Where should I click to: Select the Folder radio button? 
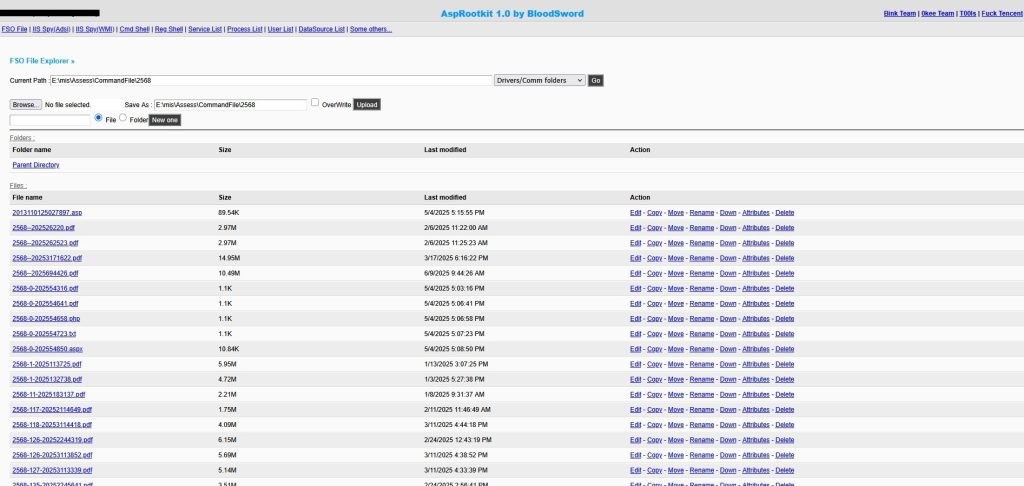[124, 118]
